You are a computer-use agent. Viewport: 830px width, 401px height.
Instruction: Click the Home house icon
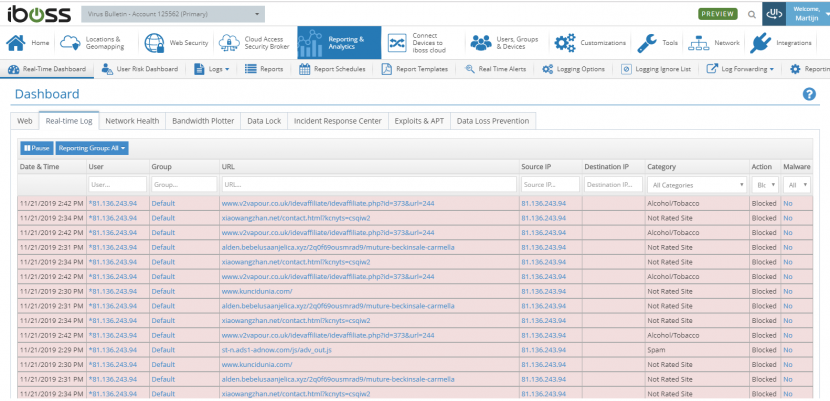pyautogui.click(x=16, y=43)
